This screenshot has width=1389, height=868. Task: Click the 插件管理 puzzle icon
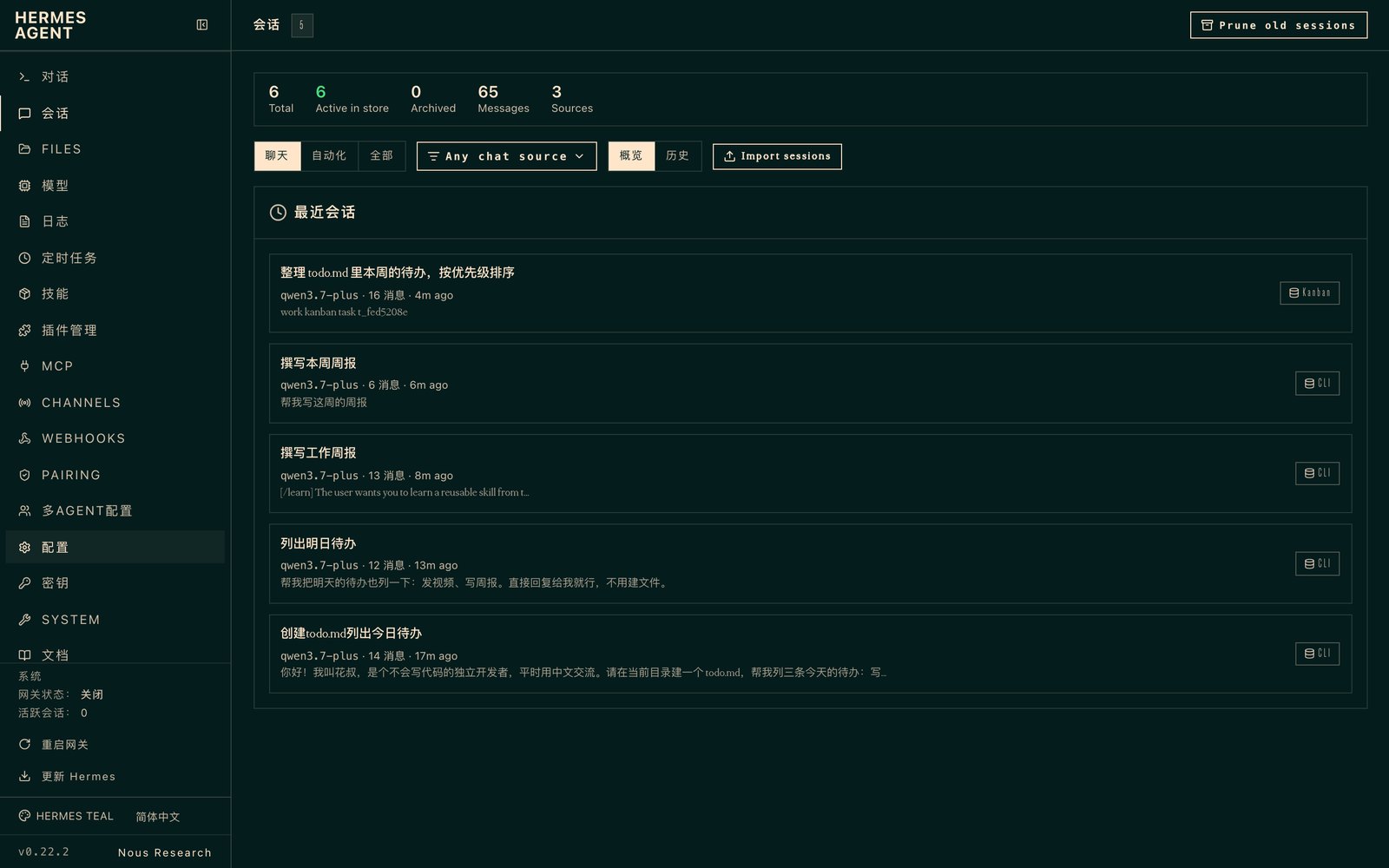click(24, 331)
